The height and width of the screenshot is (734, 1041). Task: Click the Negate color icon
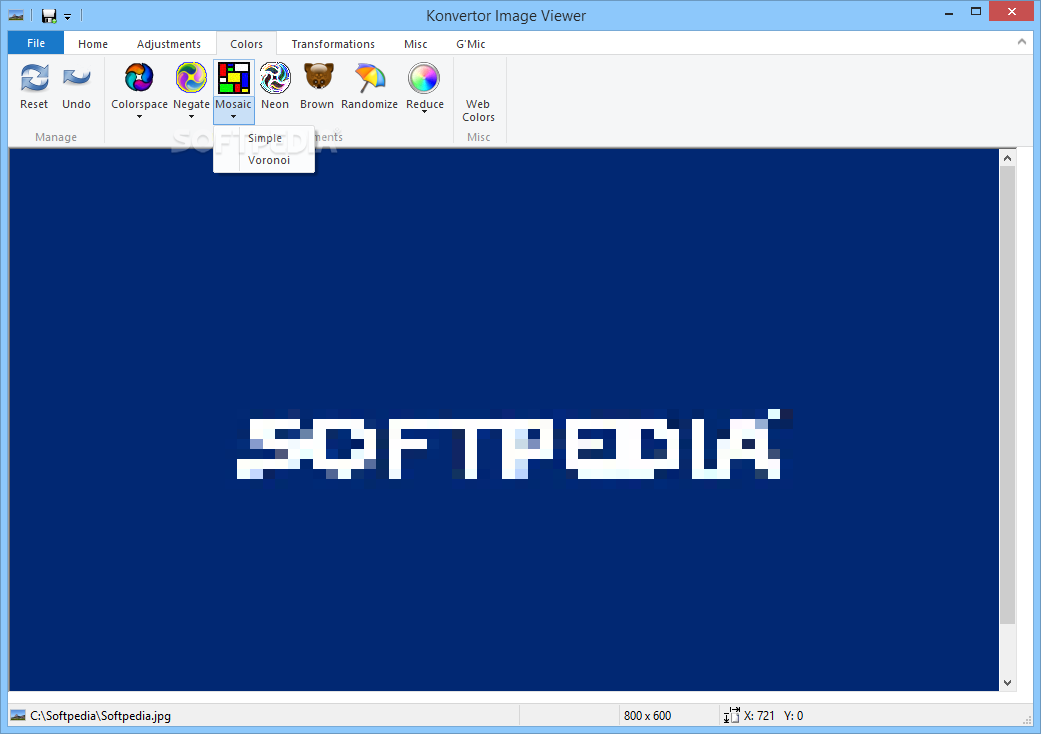point(191,77)
